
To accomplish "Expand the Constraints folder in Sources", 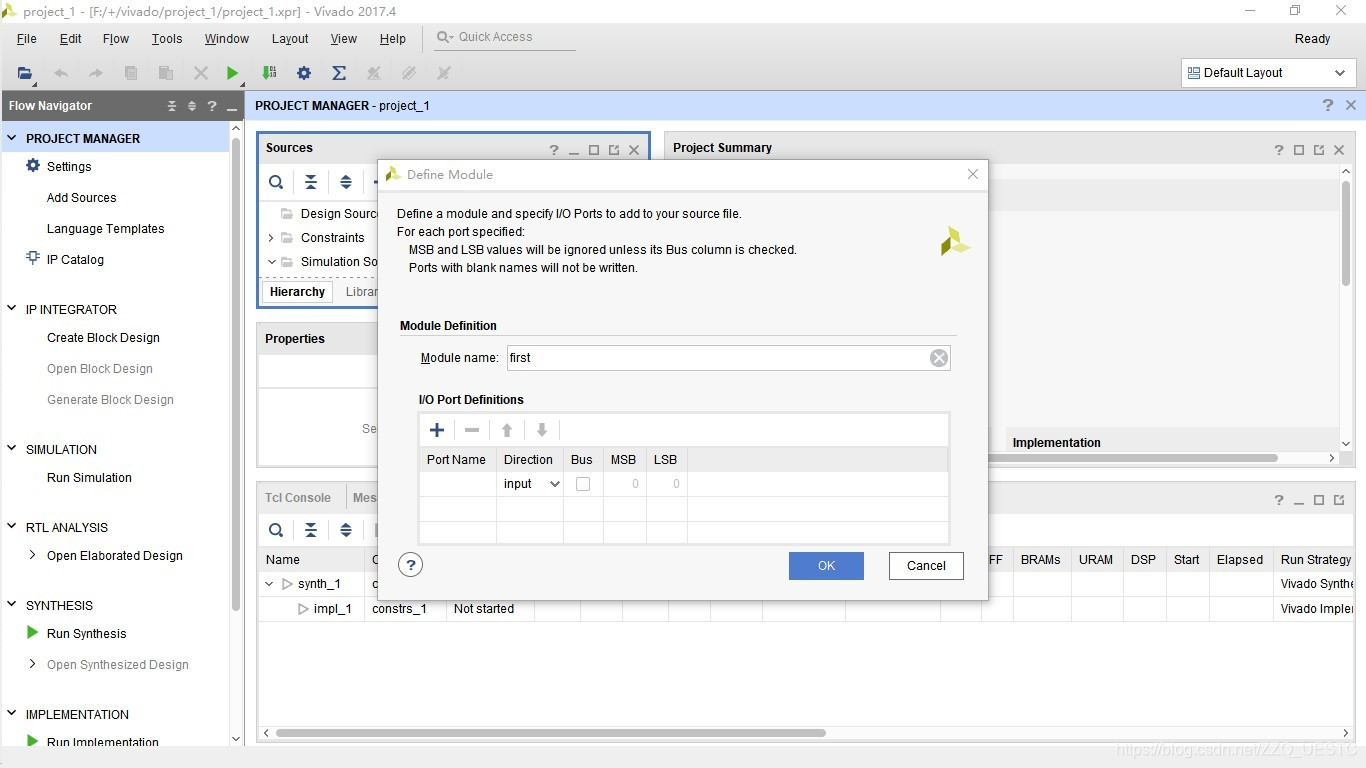I will click(271, 238).
